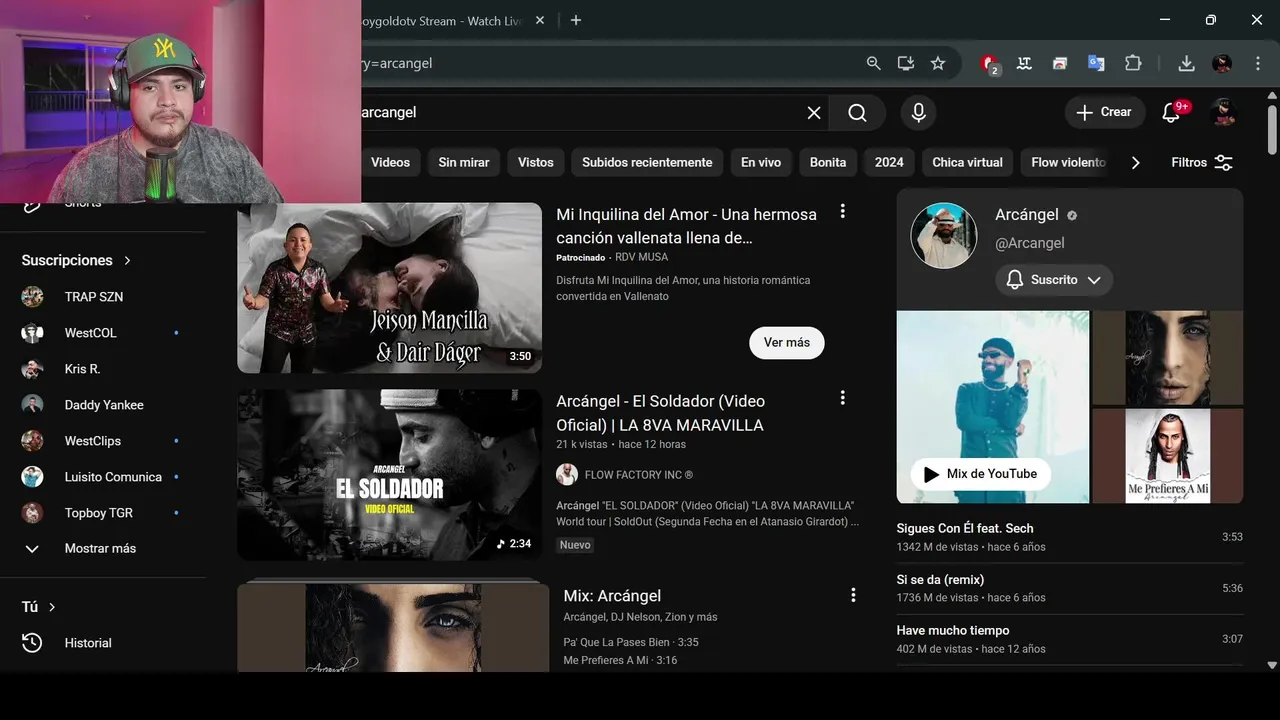Click the YouTube search magnifier button
1280x720 pixels.
(x=857, y=113)
